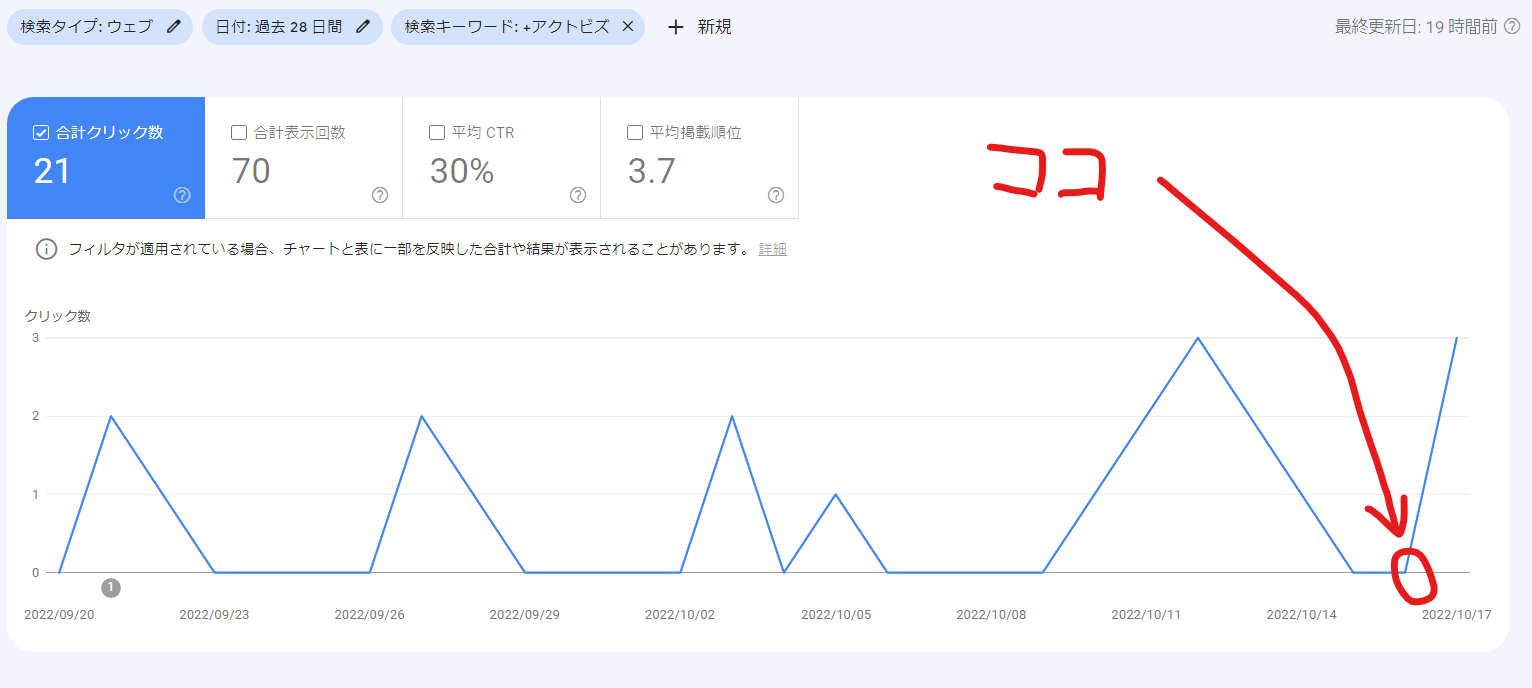This screenshot has width=1532, height=688.
Task: Edit the 日付: 過去 28 日間 pencil icon
Action: 363,27
